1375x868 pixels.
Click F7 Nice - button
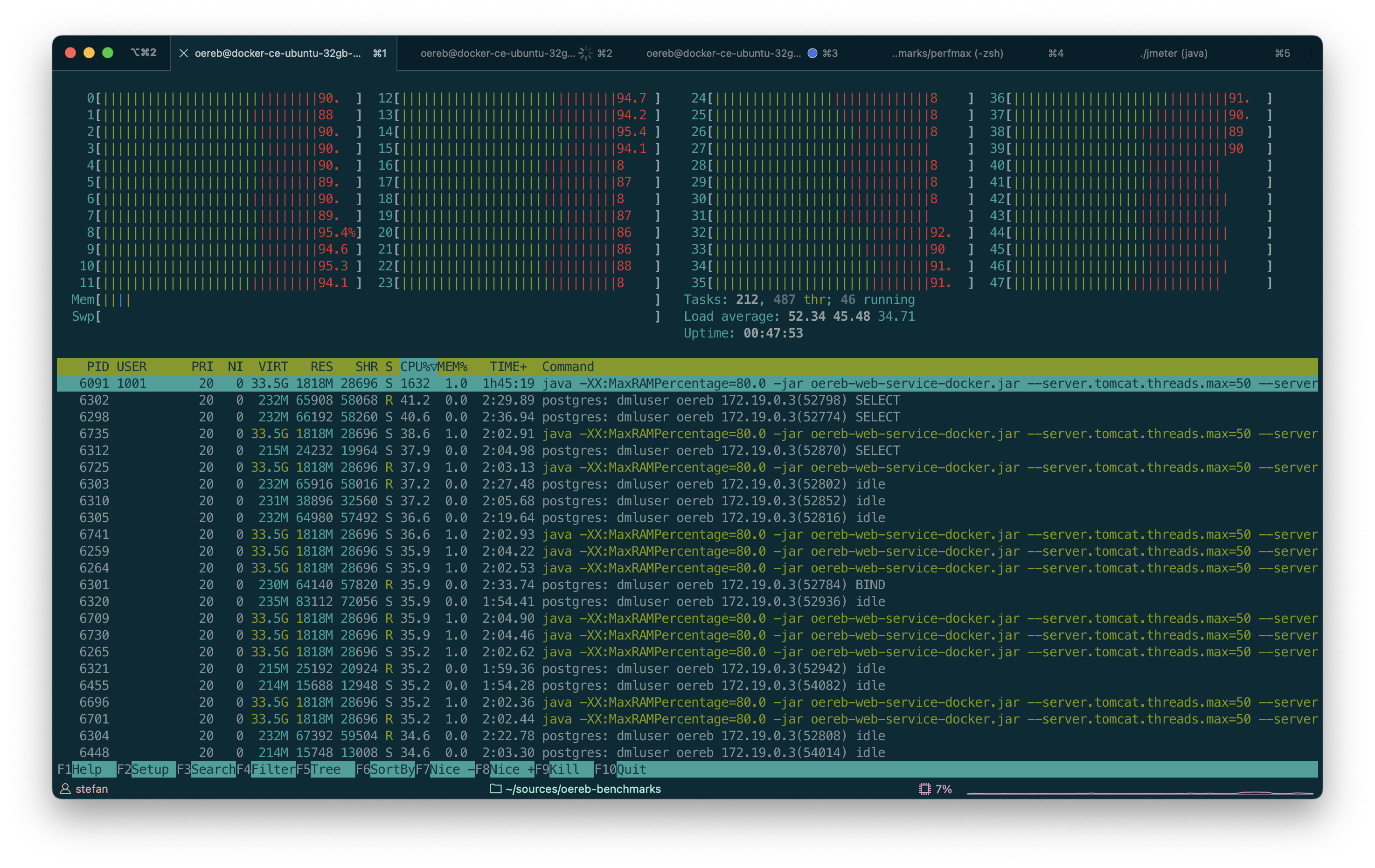coord(445,769)
